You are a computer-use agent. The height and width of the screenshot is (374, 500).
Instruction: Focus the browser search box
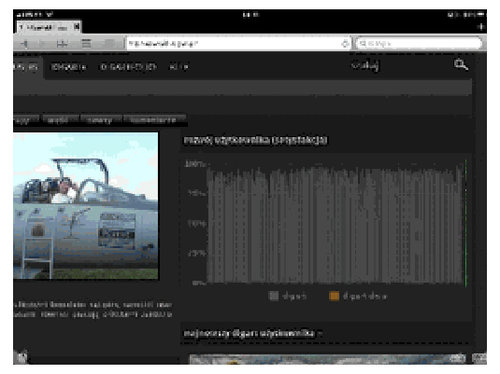coord(419,44)
